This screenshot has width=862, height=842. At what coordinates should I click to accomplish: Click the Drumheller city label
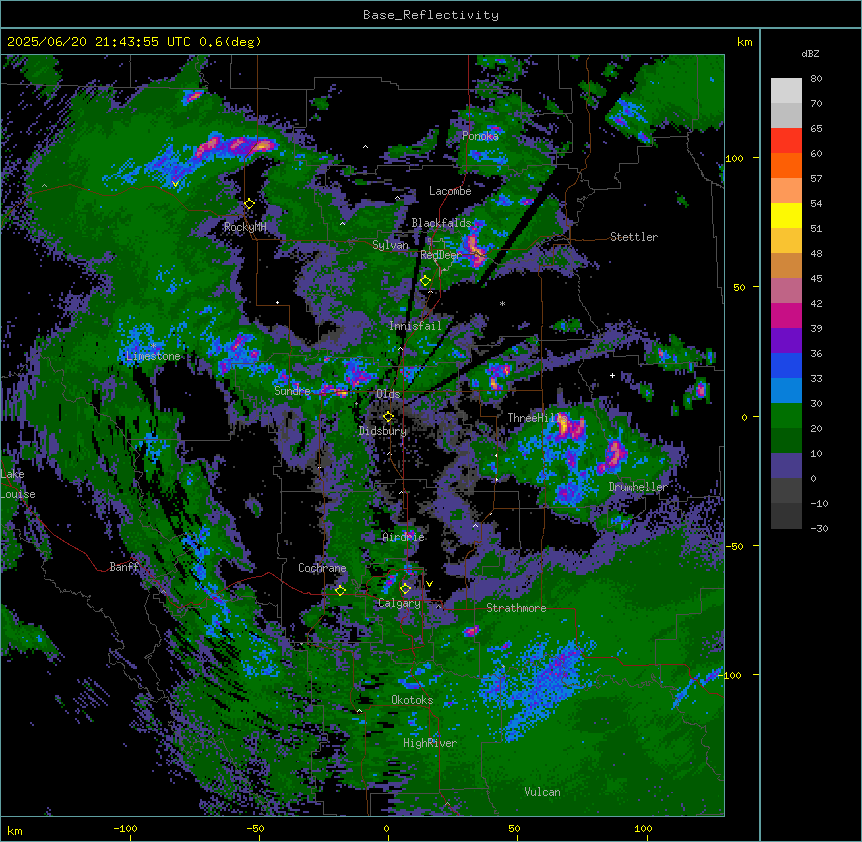(x=638, y=487)
